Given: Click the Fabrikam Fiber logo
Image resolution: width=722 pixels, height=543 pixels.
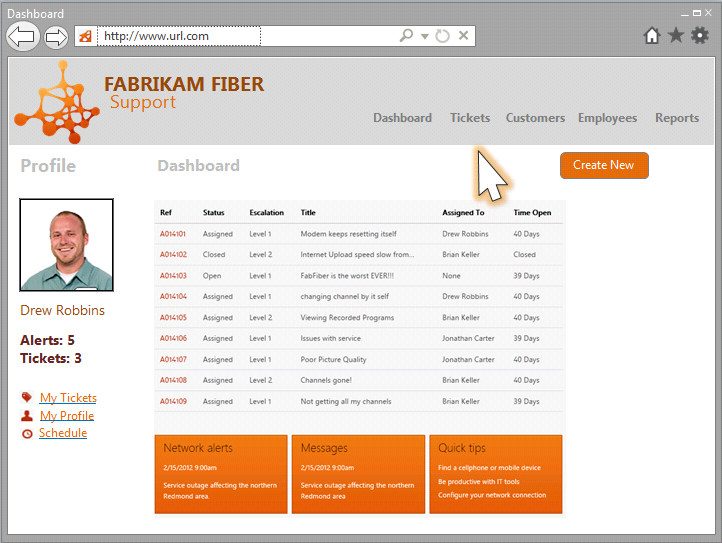Looking at the screenshot, I should (56, 101).
